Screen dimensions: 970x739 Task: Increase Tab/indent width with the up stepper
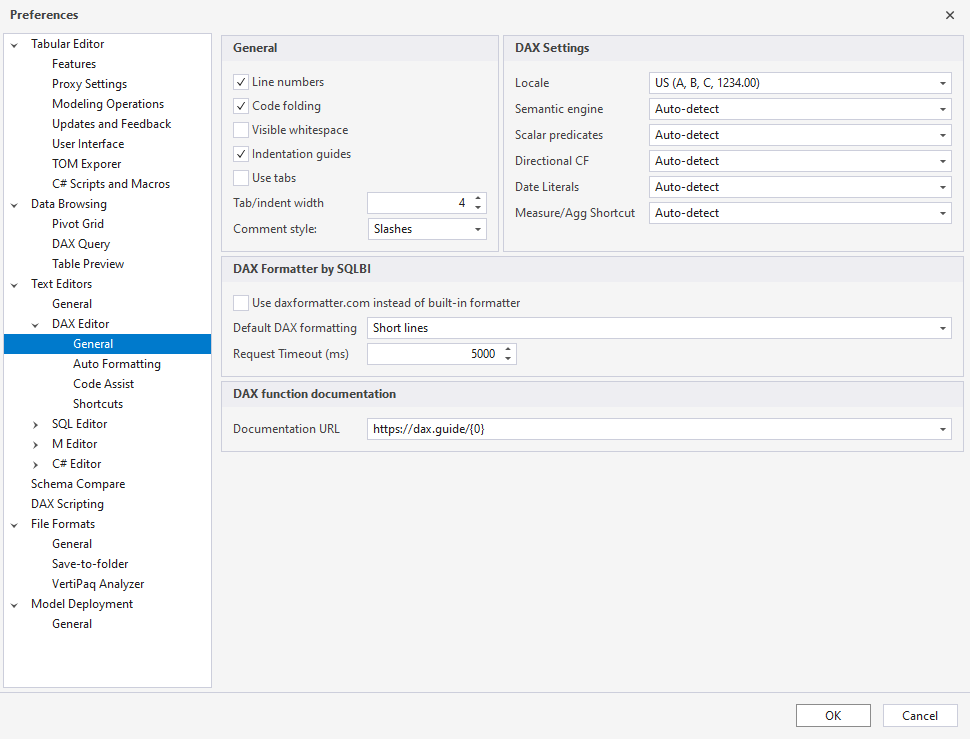tap(478, 198)
